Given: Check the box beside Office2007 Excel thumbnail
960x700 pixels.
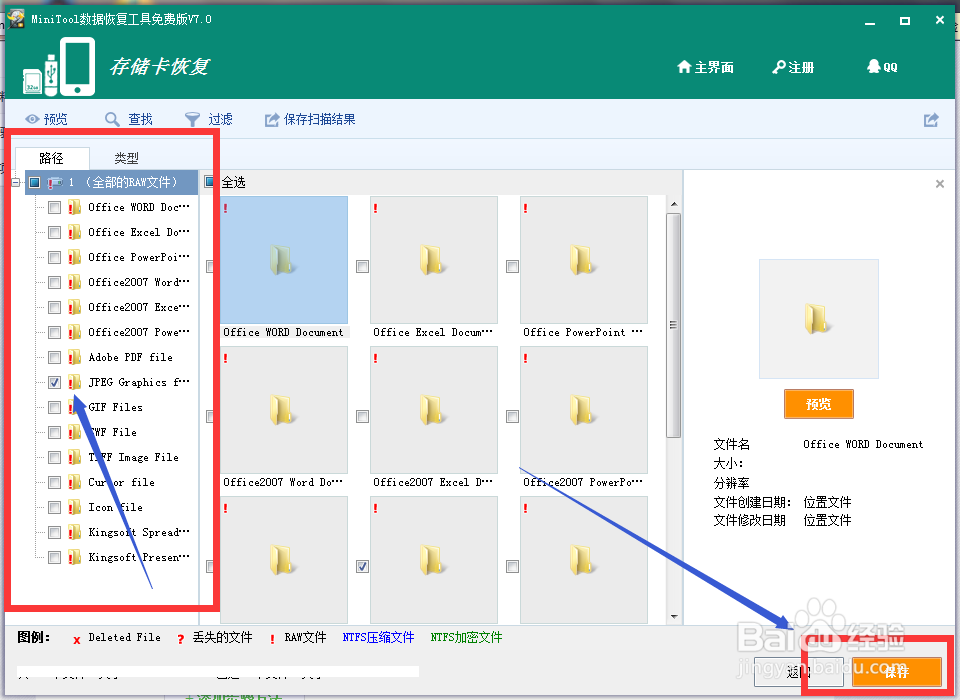Looking at the screenshot, I should pos(362,416).
